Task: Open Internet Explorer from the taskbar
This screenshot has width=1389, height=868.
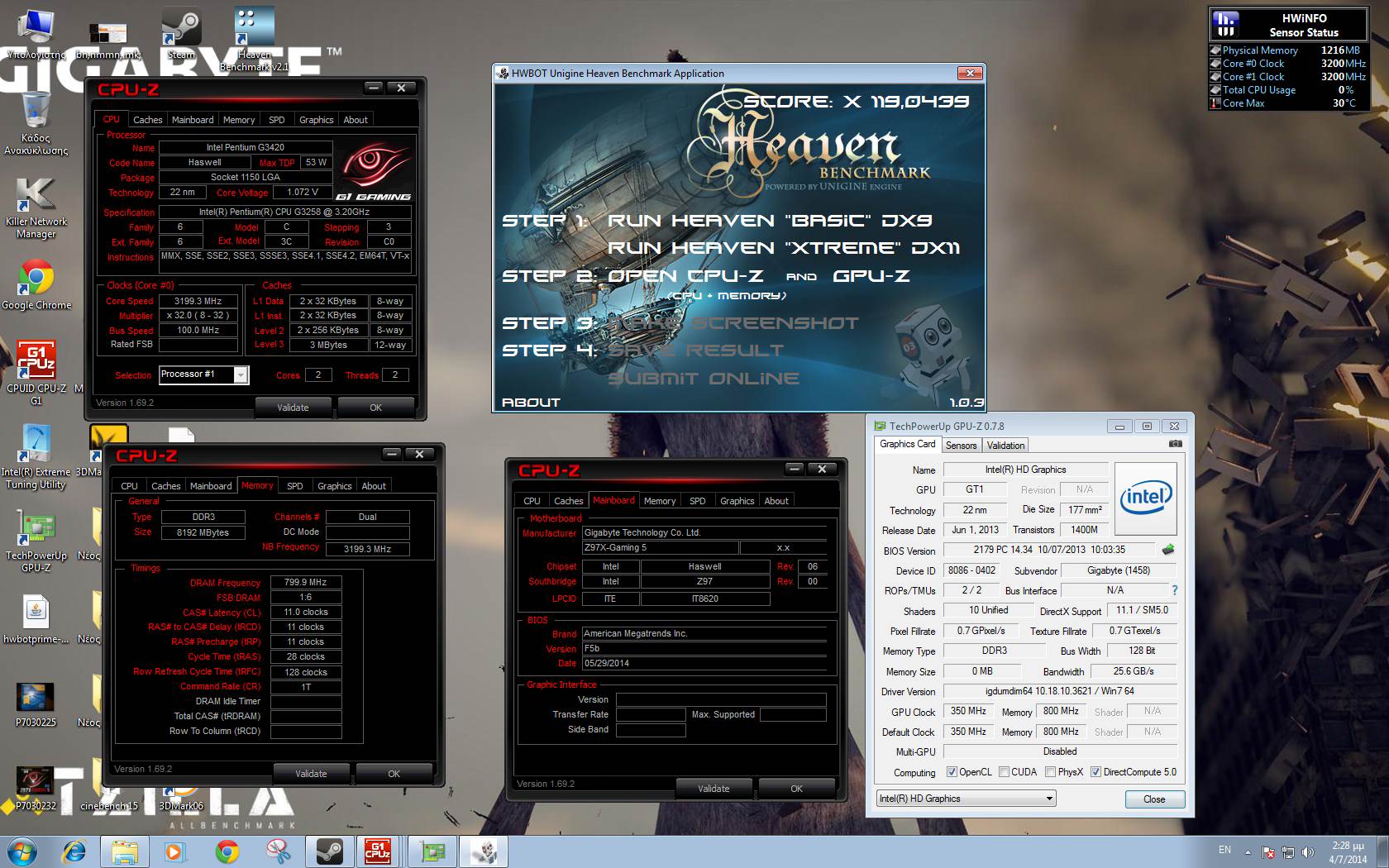Action: [74, 851]
